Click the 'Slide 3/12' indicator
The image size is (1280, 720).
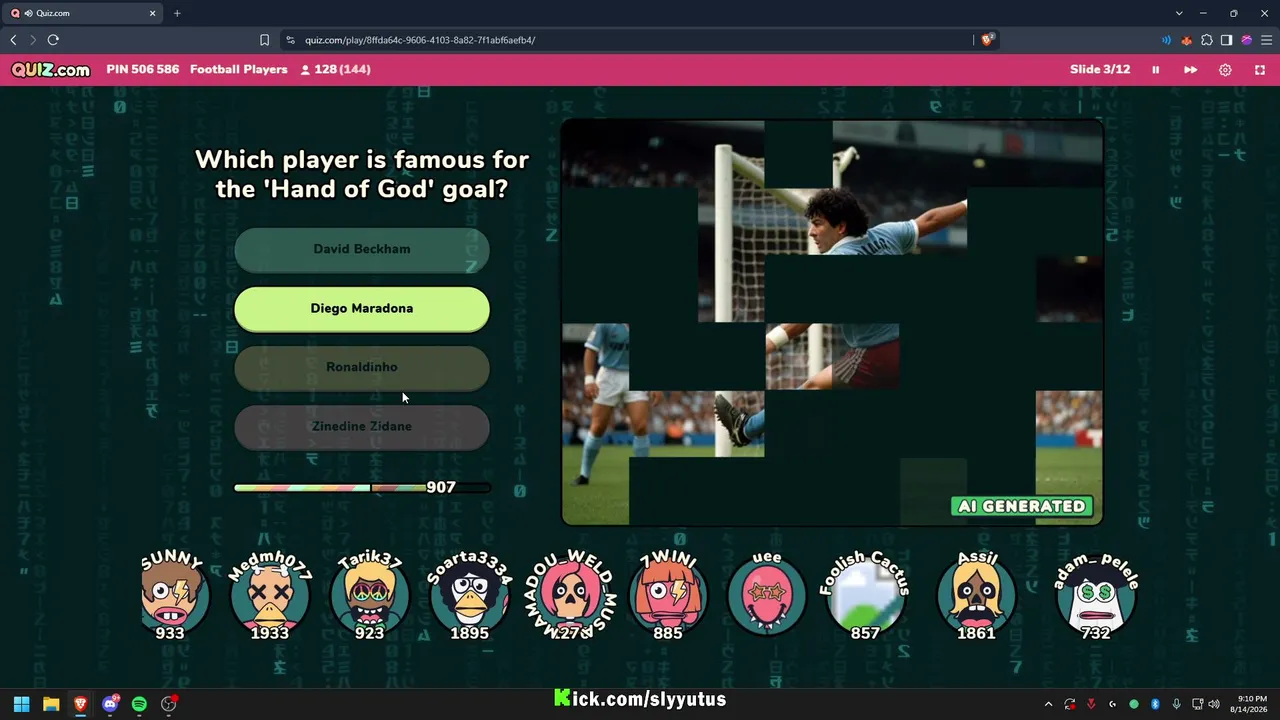[x=1100, y=70]
